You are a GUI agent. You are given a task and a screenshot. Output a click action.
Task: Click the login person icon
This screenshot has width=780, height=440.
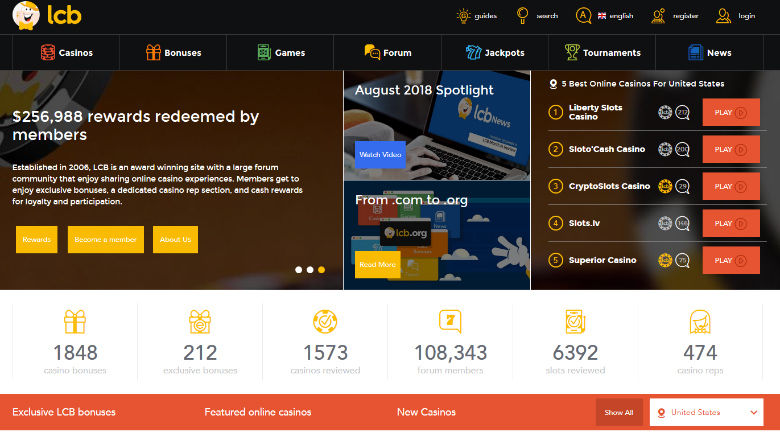pyautogui.click(x=723, y=16)
